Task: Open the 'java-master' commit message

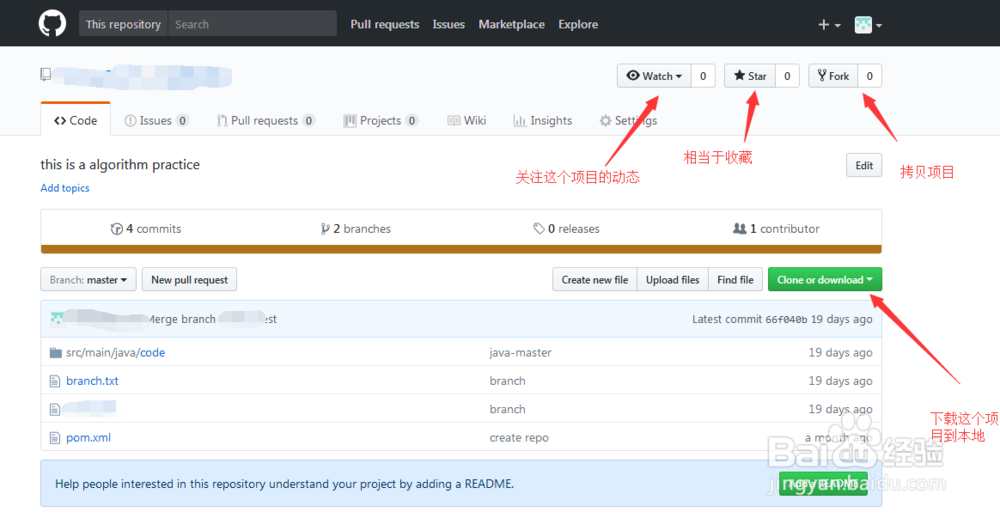Action: (520, 352)
